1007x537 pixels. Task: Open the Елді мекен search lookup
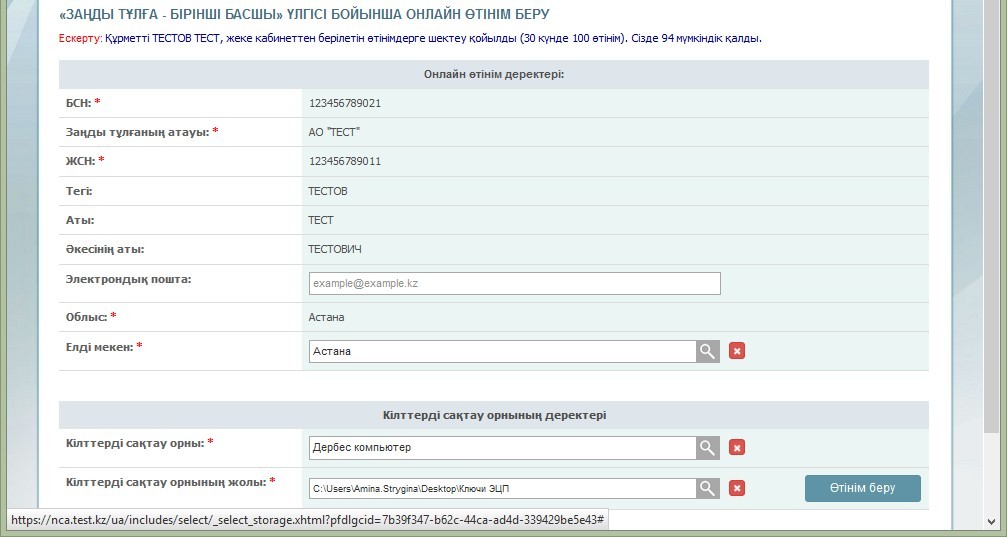point(708,351)
